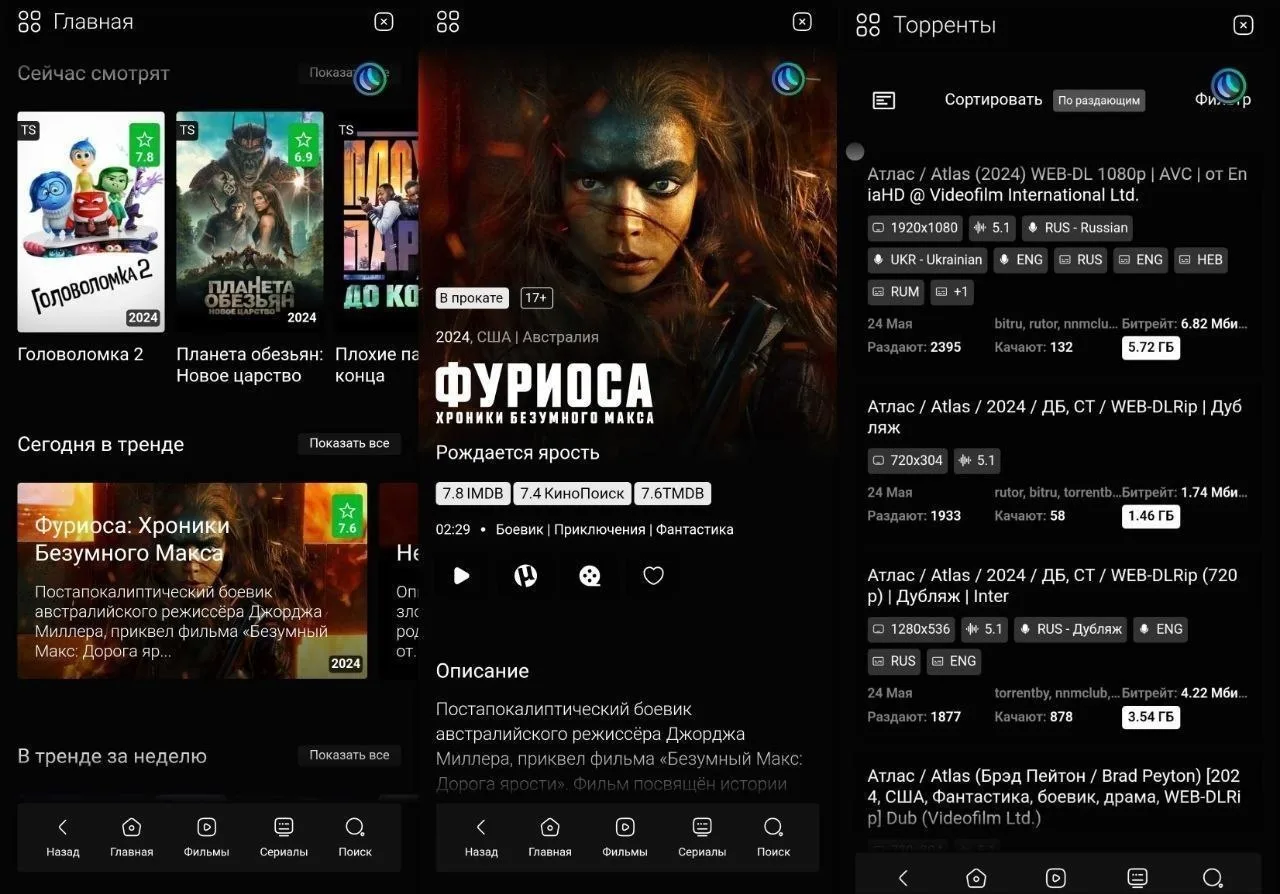Open torrents via the icon next to the play icon
The image size is (1280, 894).
coord(526,576)
